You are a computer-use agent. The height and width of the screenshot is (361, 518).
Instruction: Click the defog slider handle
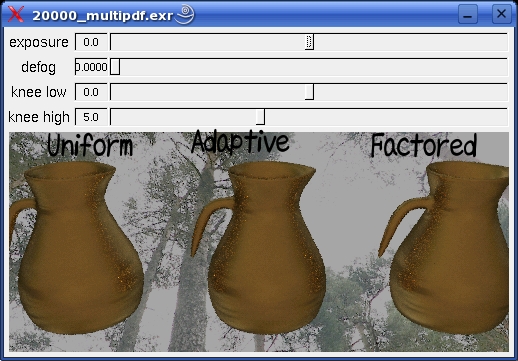click(x=115, y=67)
